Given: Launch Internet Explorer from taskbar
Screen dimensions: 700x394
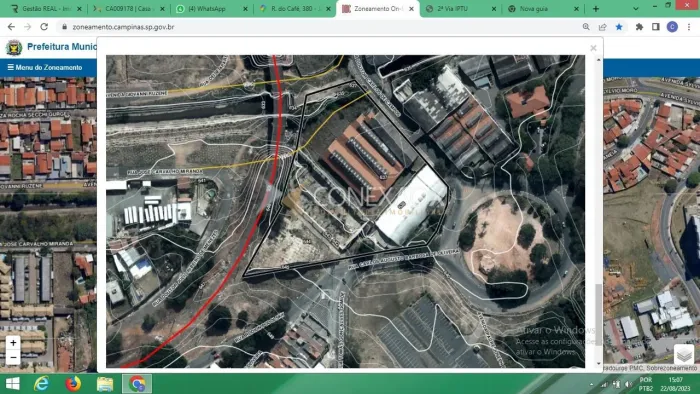Looking at the screenshot, I should [x=42, y=384].
